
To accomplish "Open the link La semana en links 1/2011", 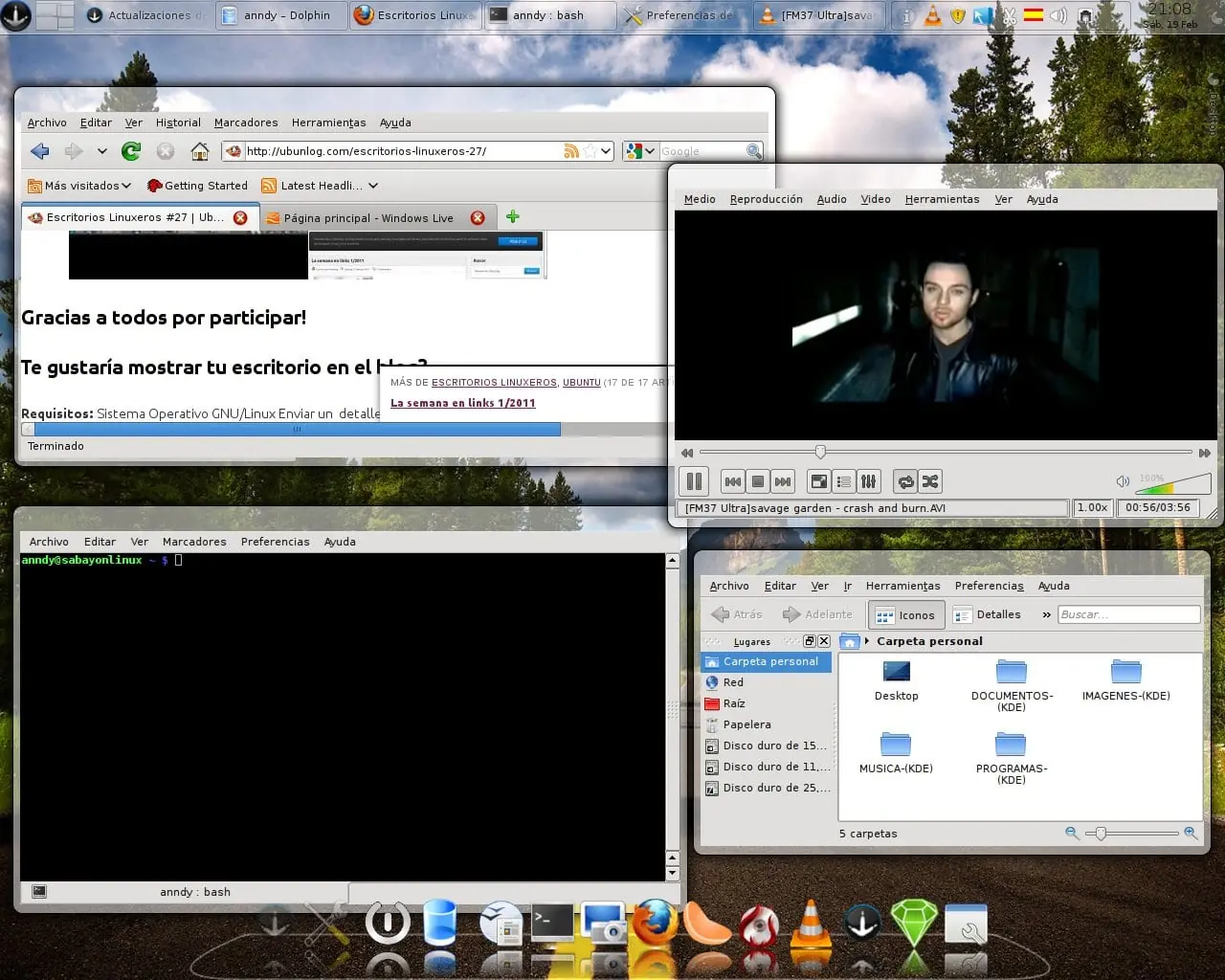I will coord(463,403).
